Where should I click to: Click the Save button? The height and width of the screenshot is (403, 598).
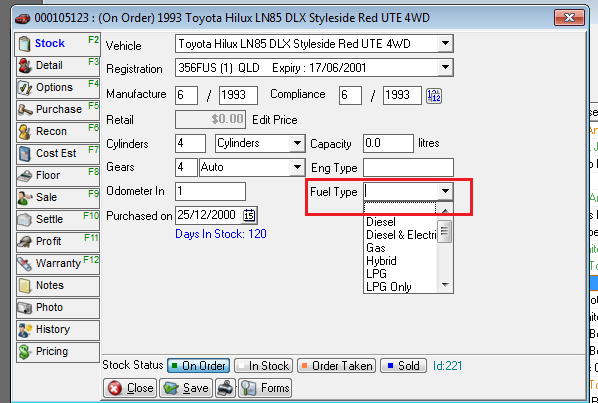[x=186, y=389]
